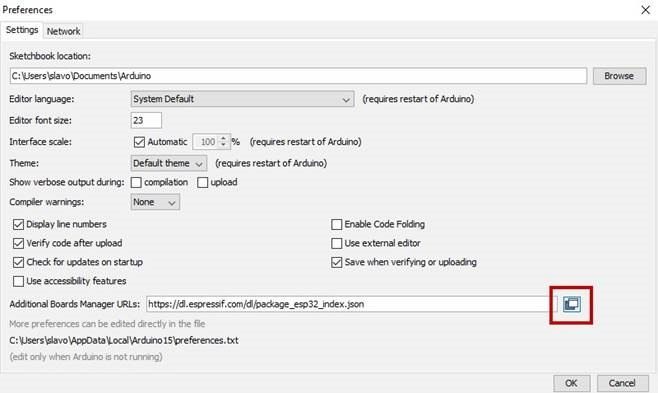Increase interface scale with the up arrow
The height and width of the screenshot is (393, 658).
pyautogui.click(x=223, y=138)
